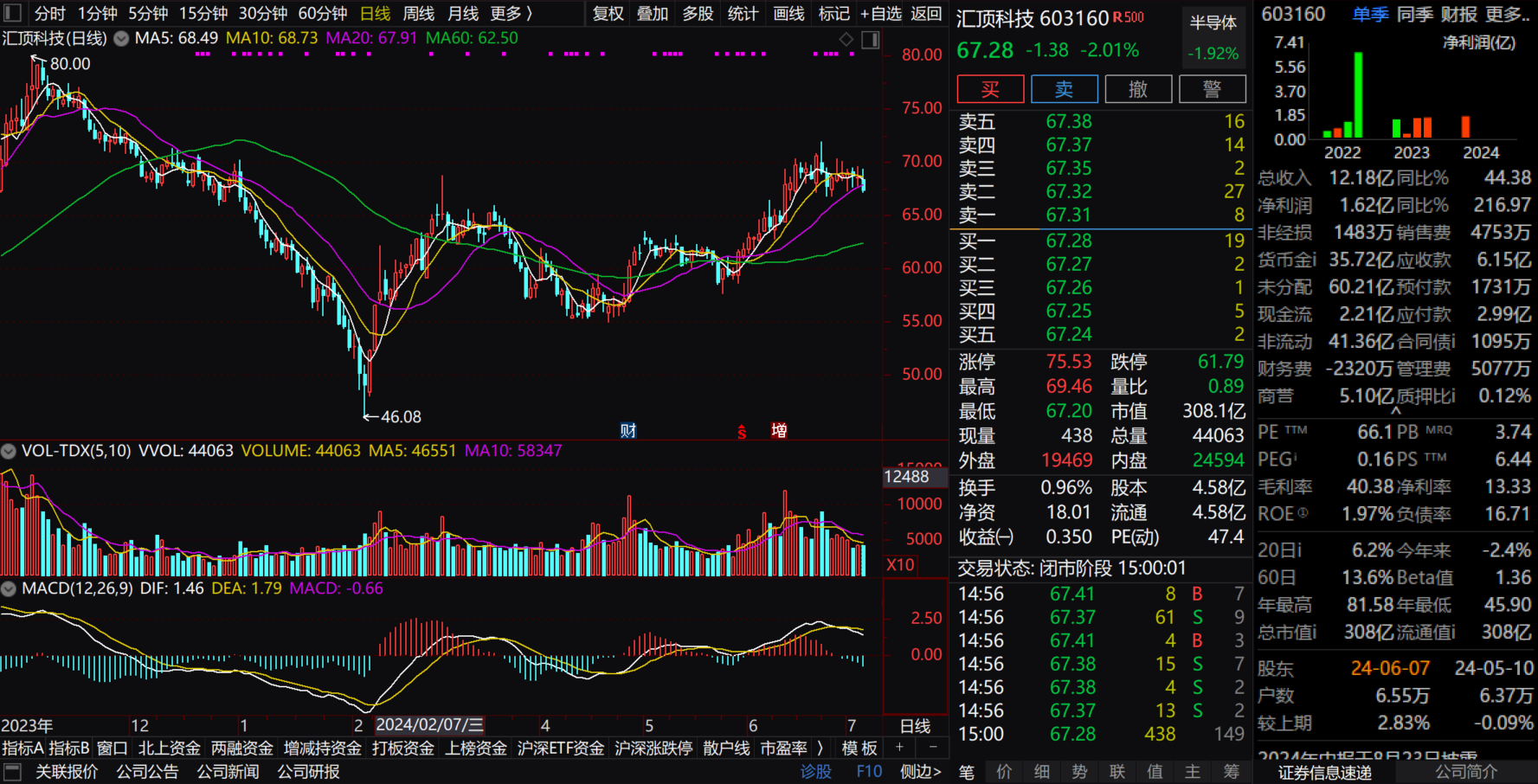Click the 财 event marker on chart

628,430
